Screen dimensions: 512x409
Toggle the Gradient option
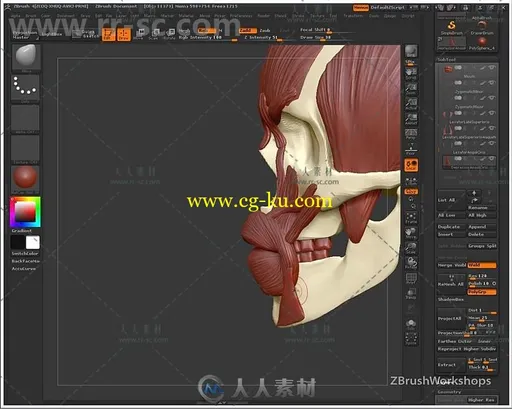pos(22,231)
